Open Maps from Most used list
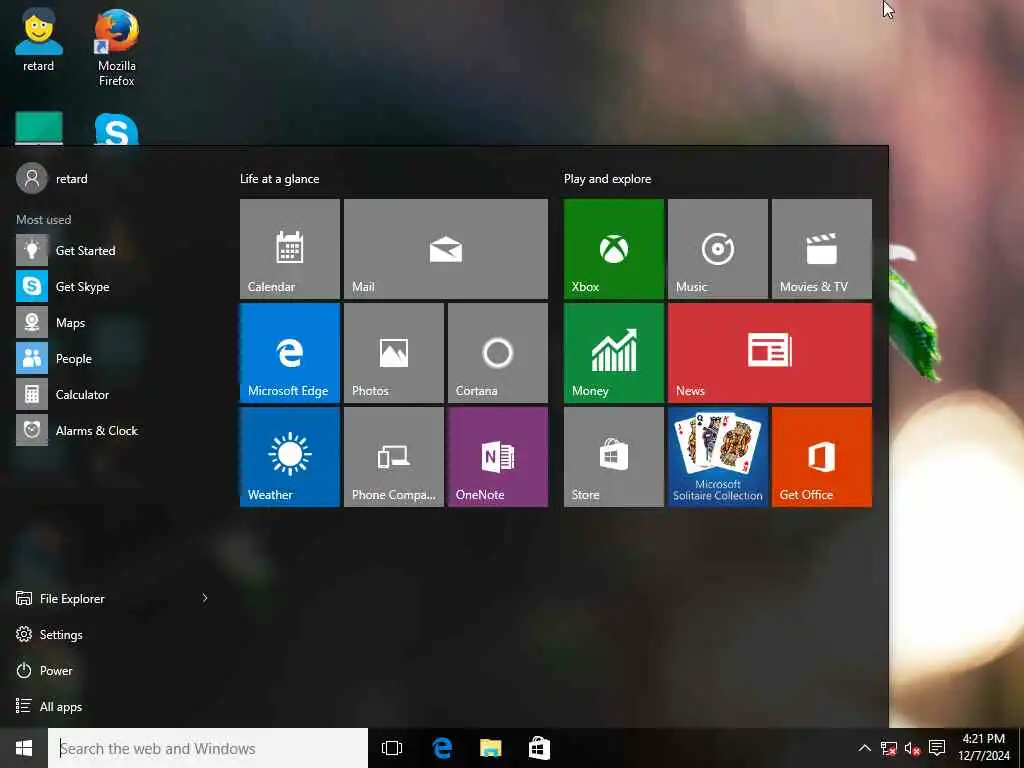Image resolution: width=1024 pixels, height=768 pixels. [x=111, y=323]
